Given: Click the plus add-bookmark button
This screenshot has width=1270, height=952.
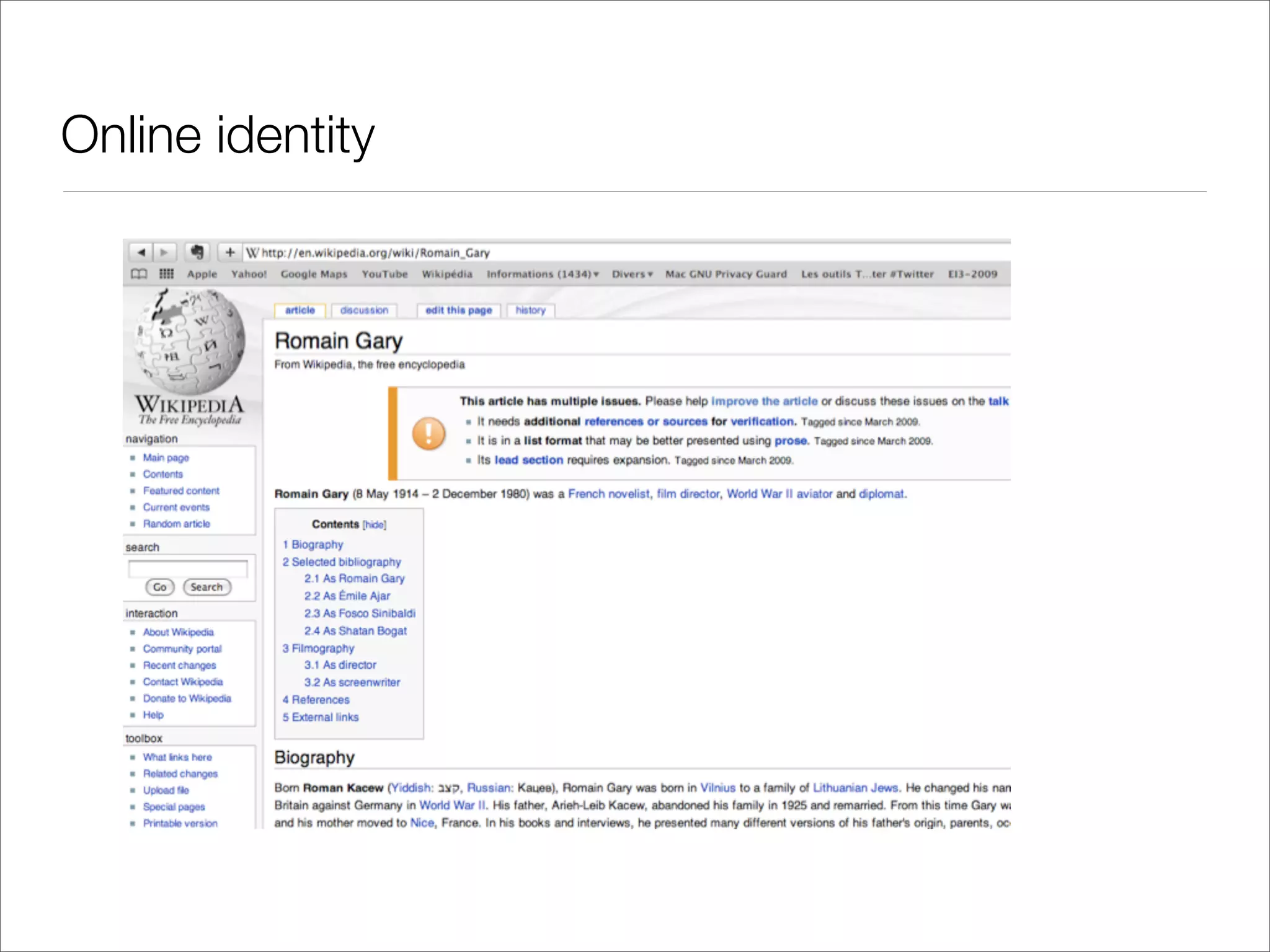Looking at the screenshot, I should pyautogui.click(x=230, y=252).
